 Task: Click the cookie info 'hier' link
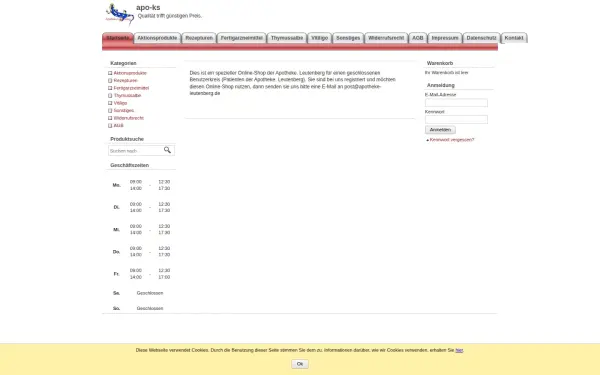coord(459,350)
